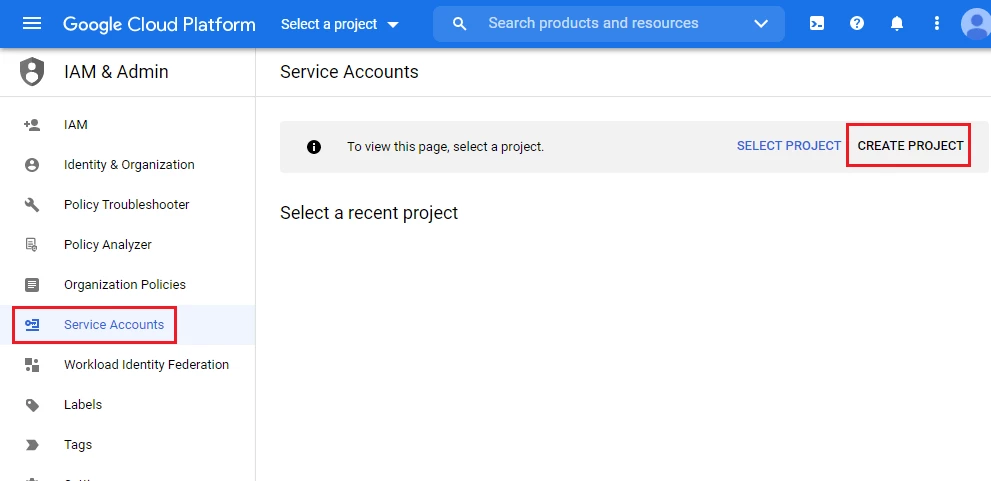Expand the search bar dropdown chevron
Screen dimensions: 991x481
point(761,24)
